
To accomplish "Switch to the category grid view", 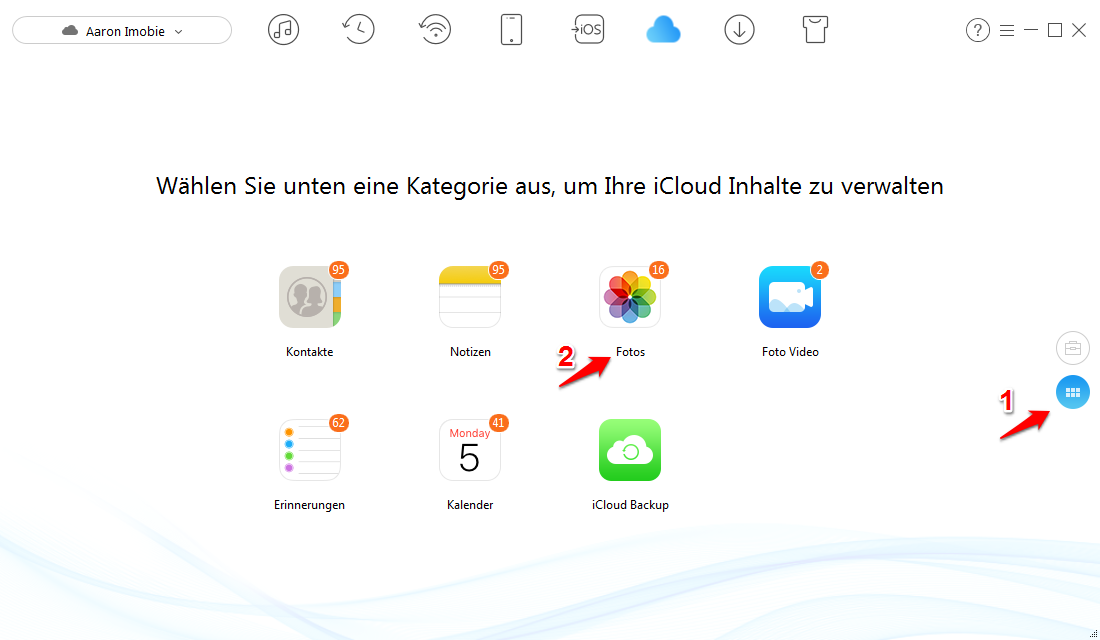I will click(1073, 392).
